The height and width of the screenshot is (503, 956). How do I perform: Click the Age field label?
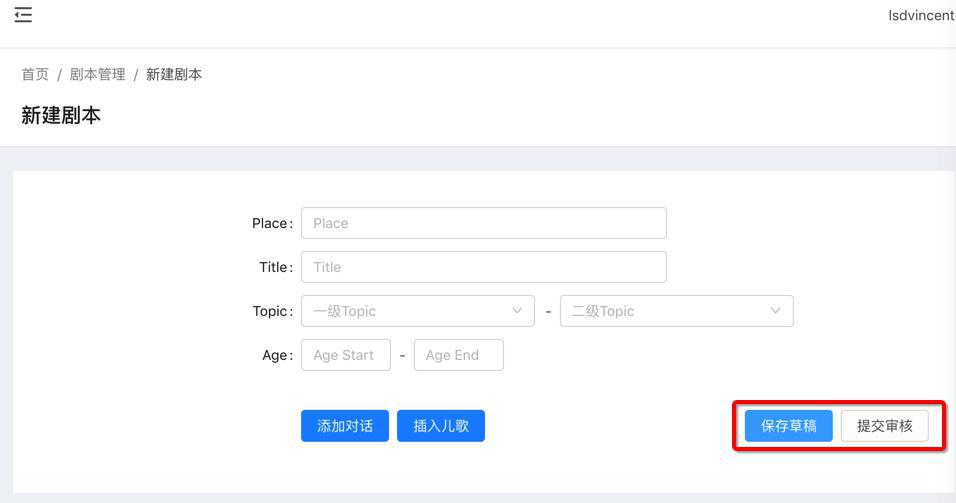coord(277,355)
